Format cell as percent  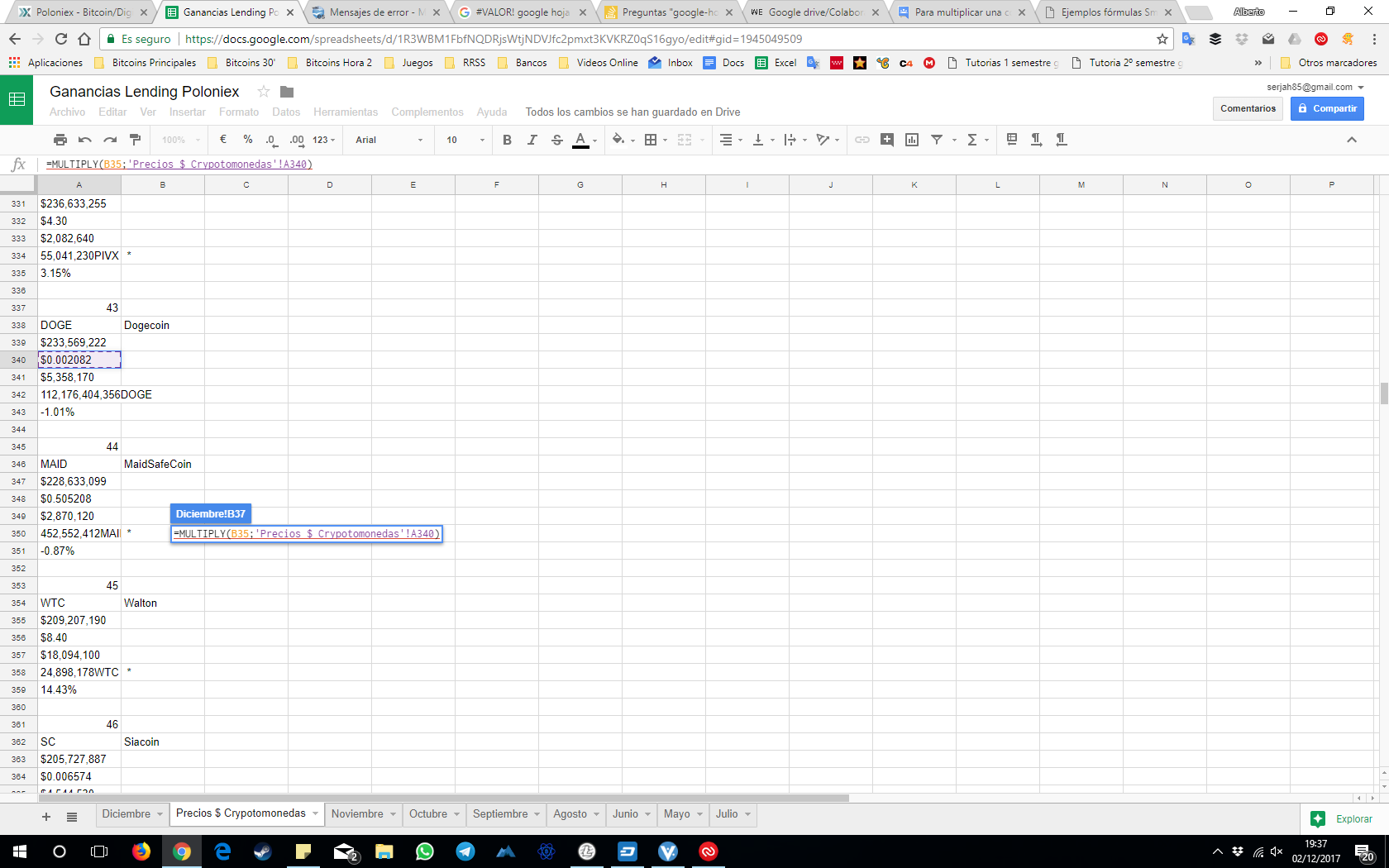tap(248, 140)
